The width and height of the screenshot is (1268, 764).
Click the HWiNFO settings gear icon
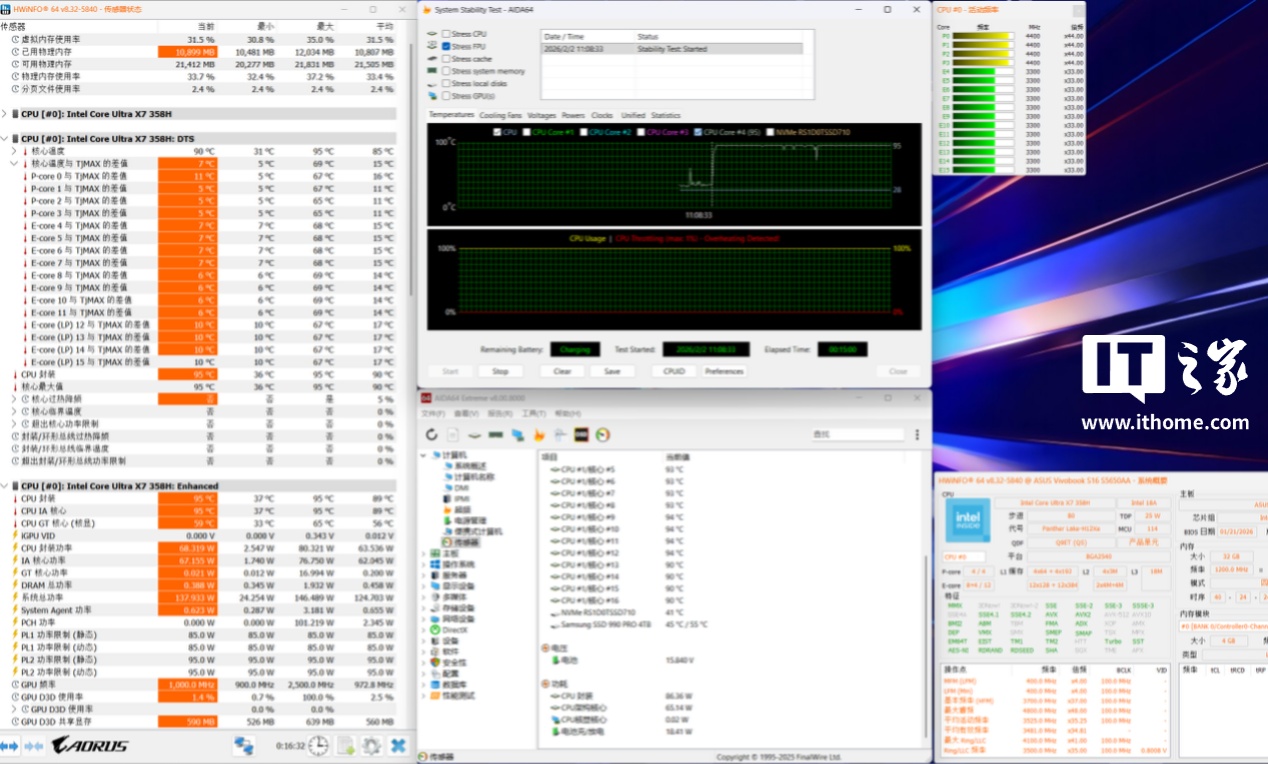371,745
